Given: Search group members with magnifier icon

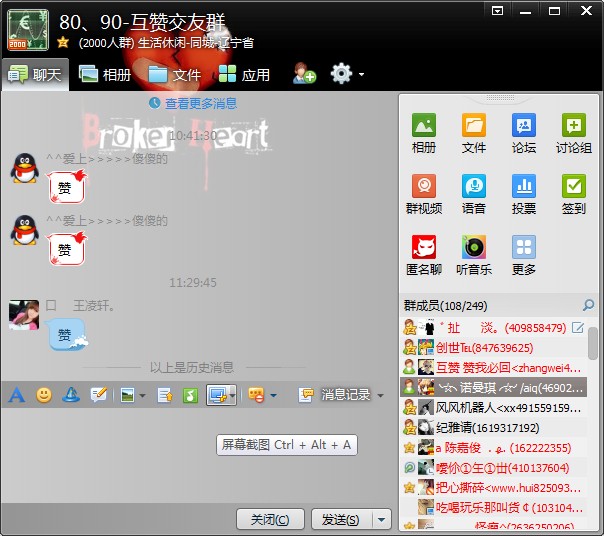Looking at the screenshot, I should click(588, 305).
